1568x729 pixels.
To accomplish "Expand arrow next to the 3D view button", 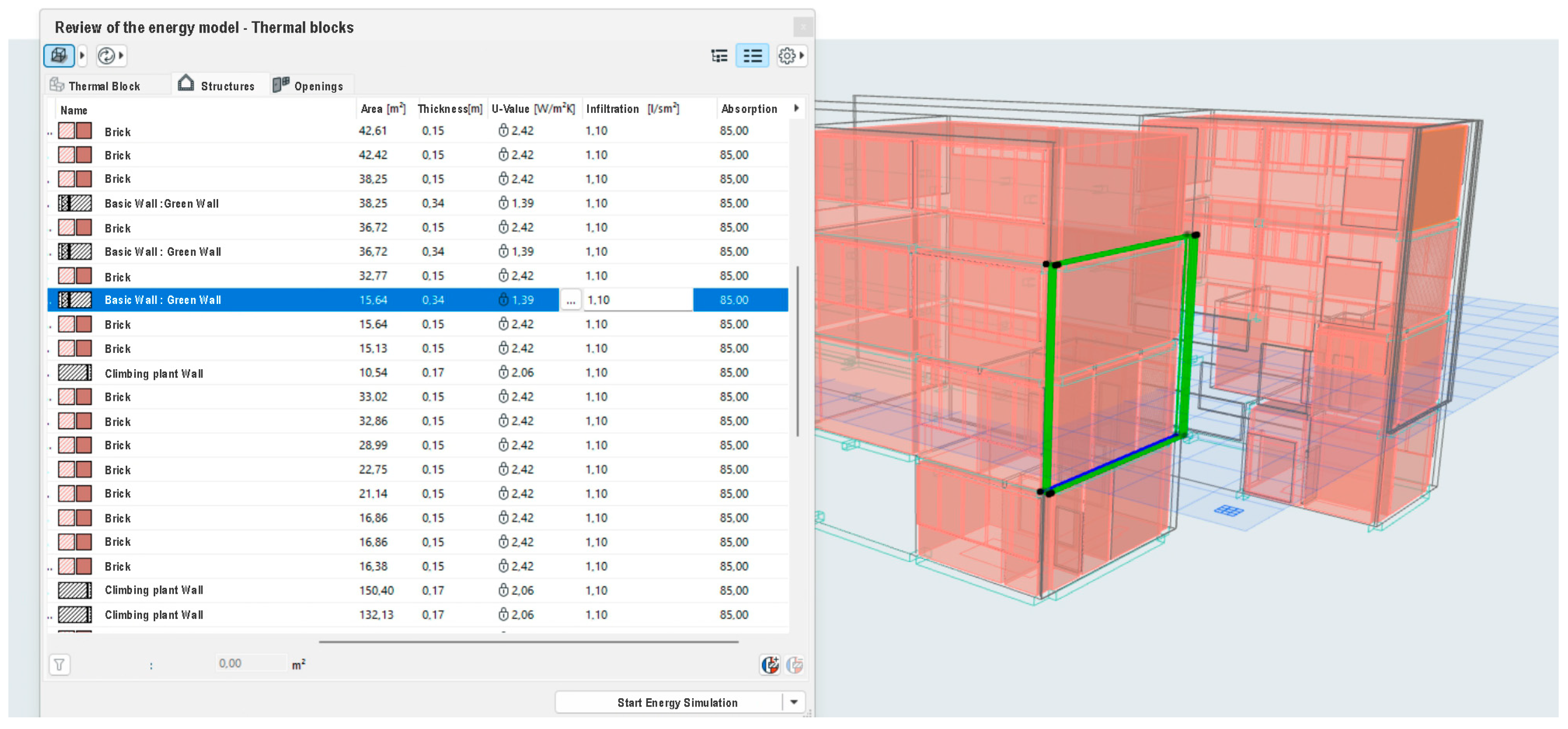I will pos(82,55).
